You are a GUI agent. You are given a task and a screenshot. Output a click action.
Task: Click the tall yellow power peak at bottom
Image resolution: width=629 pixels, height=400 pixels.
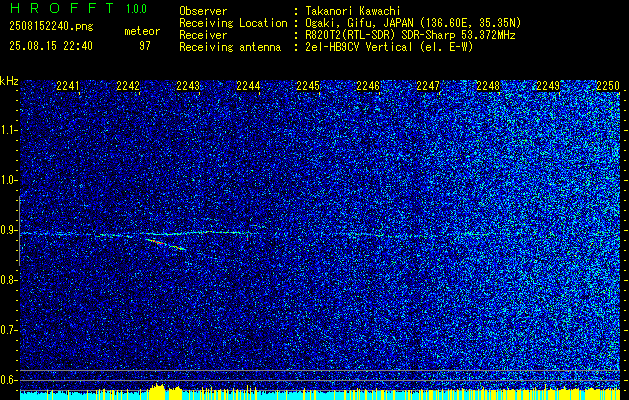157,392
